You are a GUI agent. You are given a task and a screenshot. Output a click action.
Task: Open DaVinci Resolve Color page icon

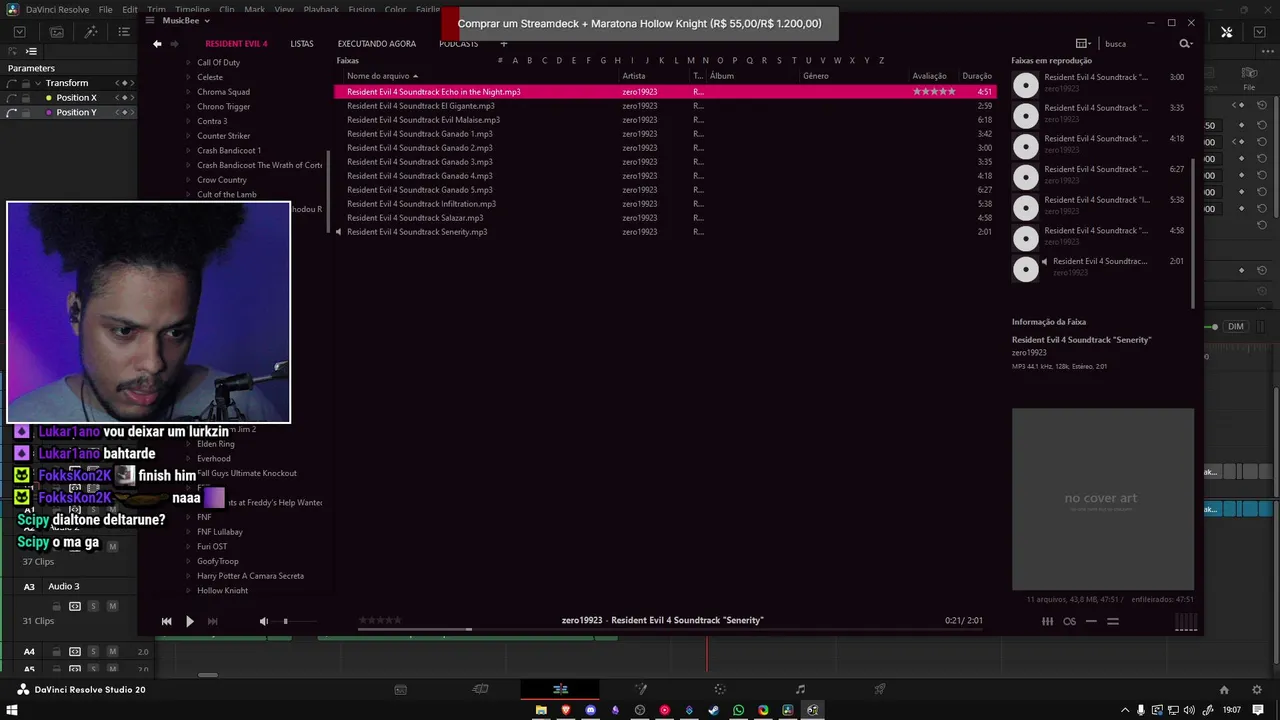pos(719,689)
